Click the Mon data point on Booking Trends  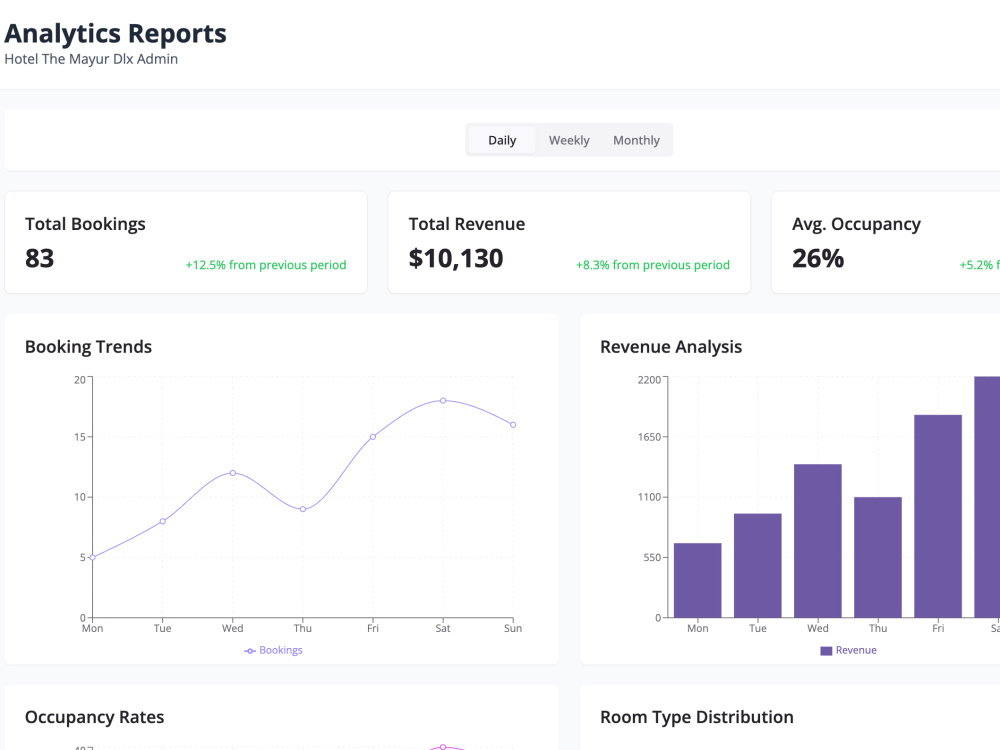92,557
